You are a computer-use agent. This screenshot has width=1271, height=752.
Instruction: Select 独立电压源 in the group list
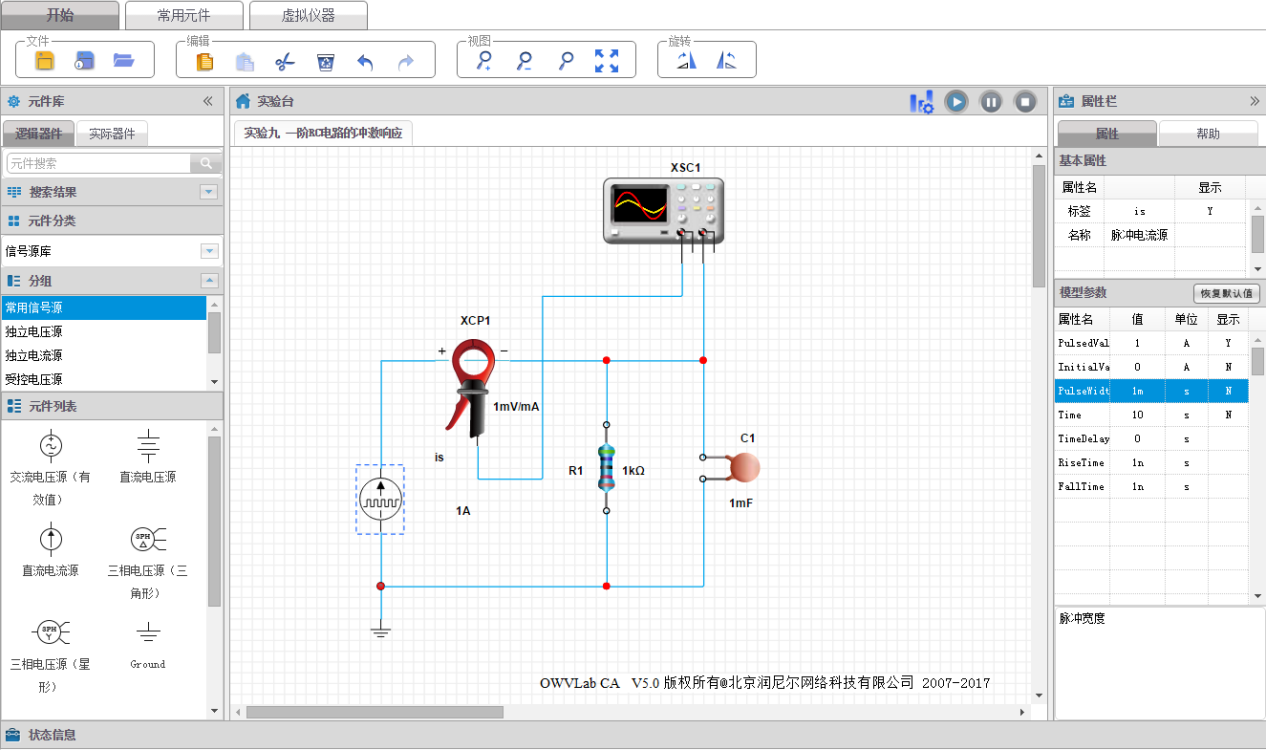[x=34, y=332]
